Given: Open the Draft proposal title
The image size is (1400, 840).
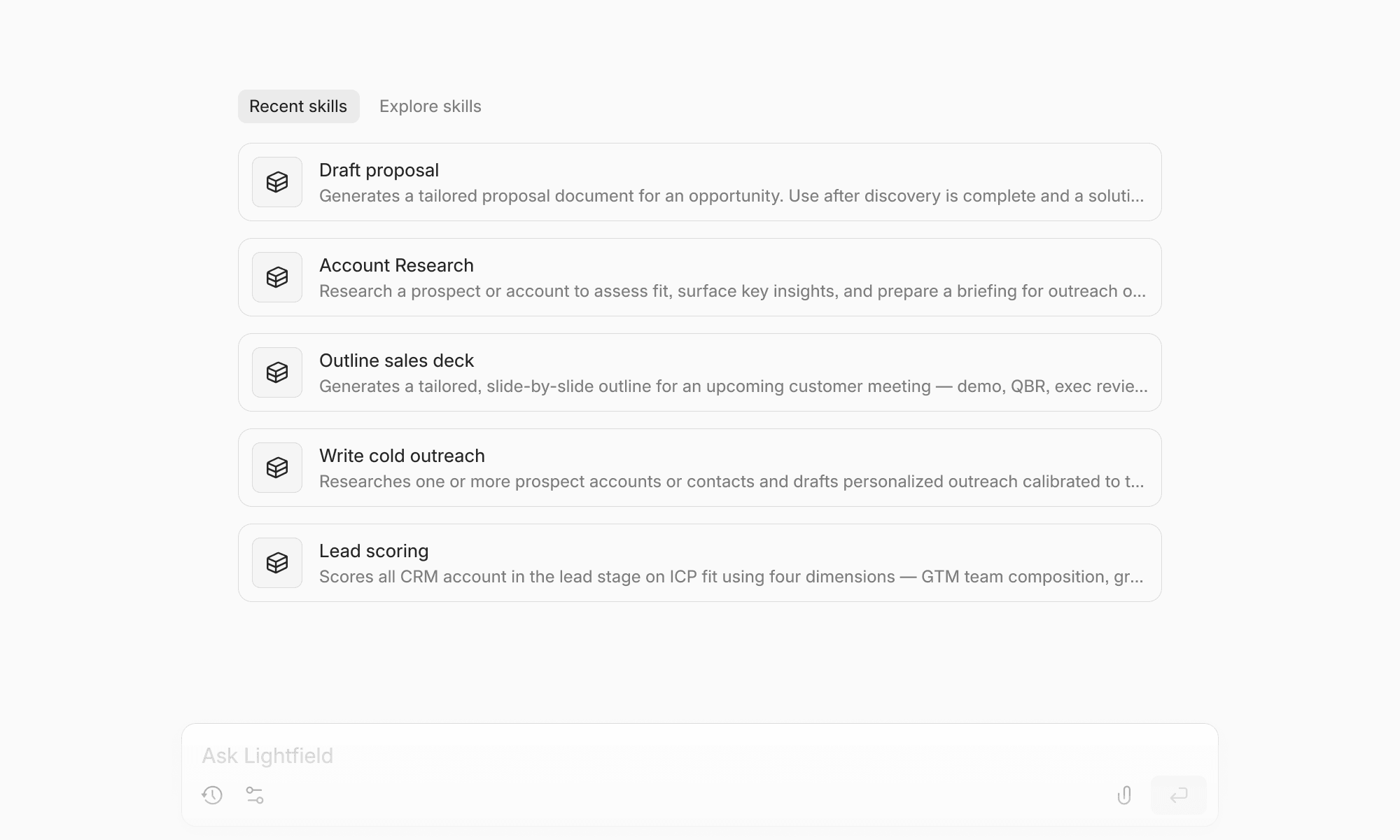Looking at the screenshot, I should point(379,170).
